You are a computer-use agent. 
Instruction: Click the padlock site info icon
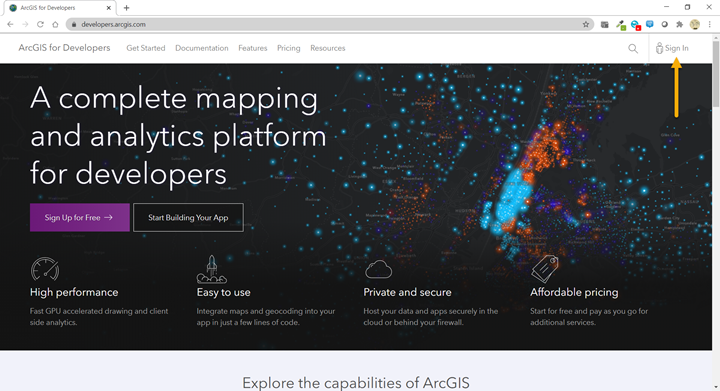74,24
